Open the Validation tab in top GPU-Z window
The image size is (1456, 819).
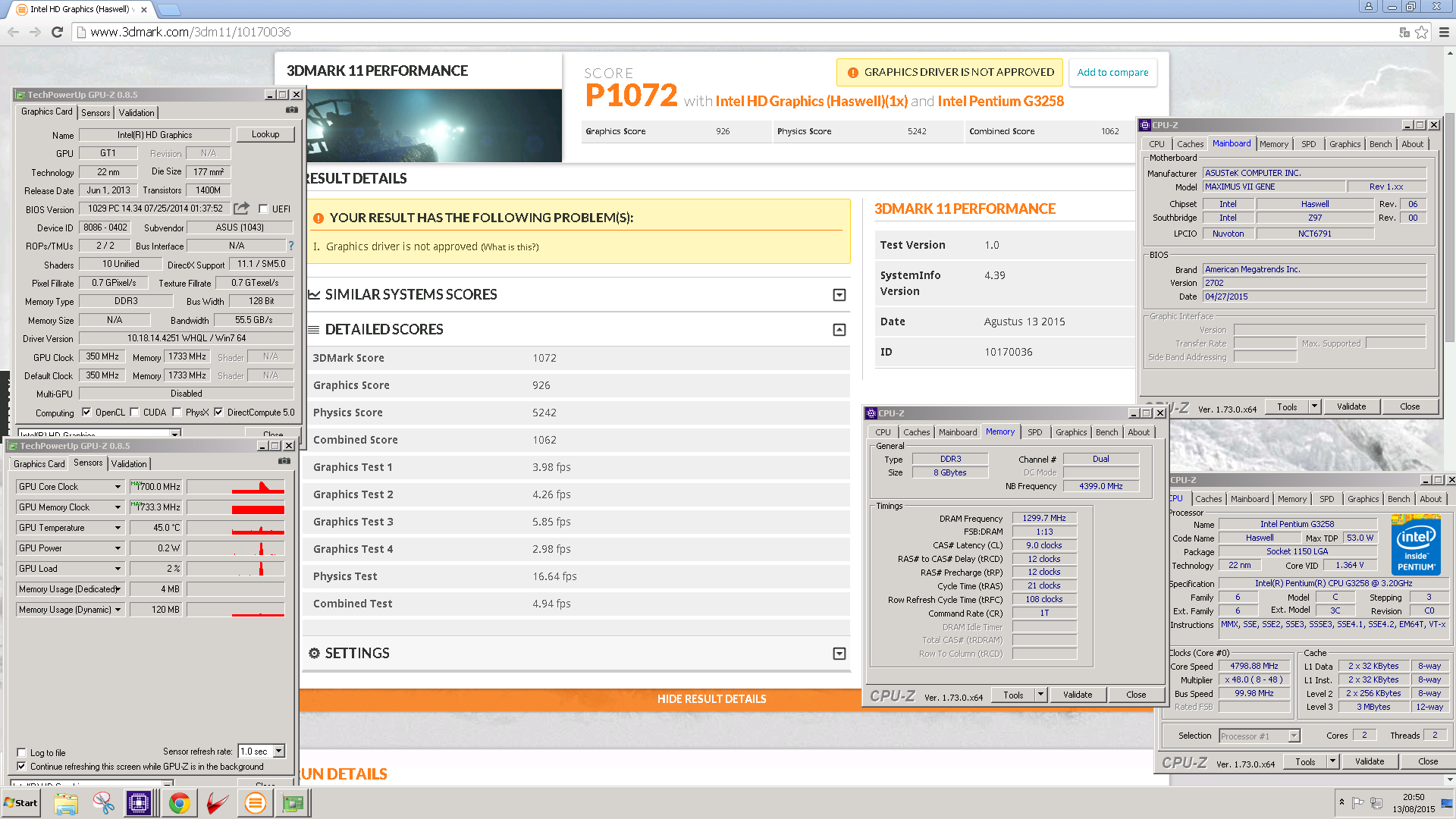pos(136,112)
